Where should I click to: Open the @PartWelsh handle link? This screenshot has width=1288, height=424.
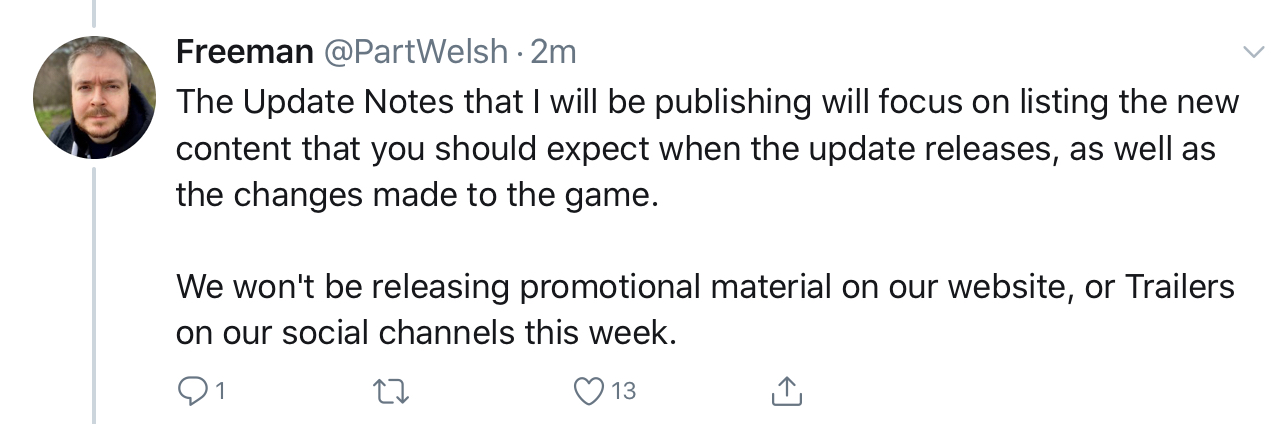(x=414, y=52)
